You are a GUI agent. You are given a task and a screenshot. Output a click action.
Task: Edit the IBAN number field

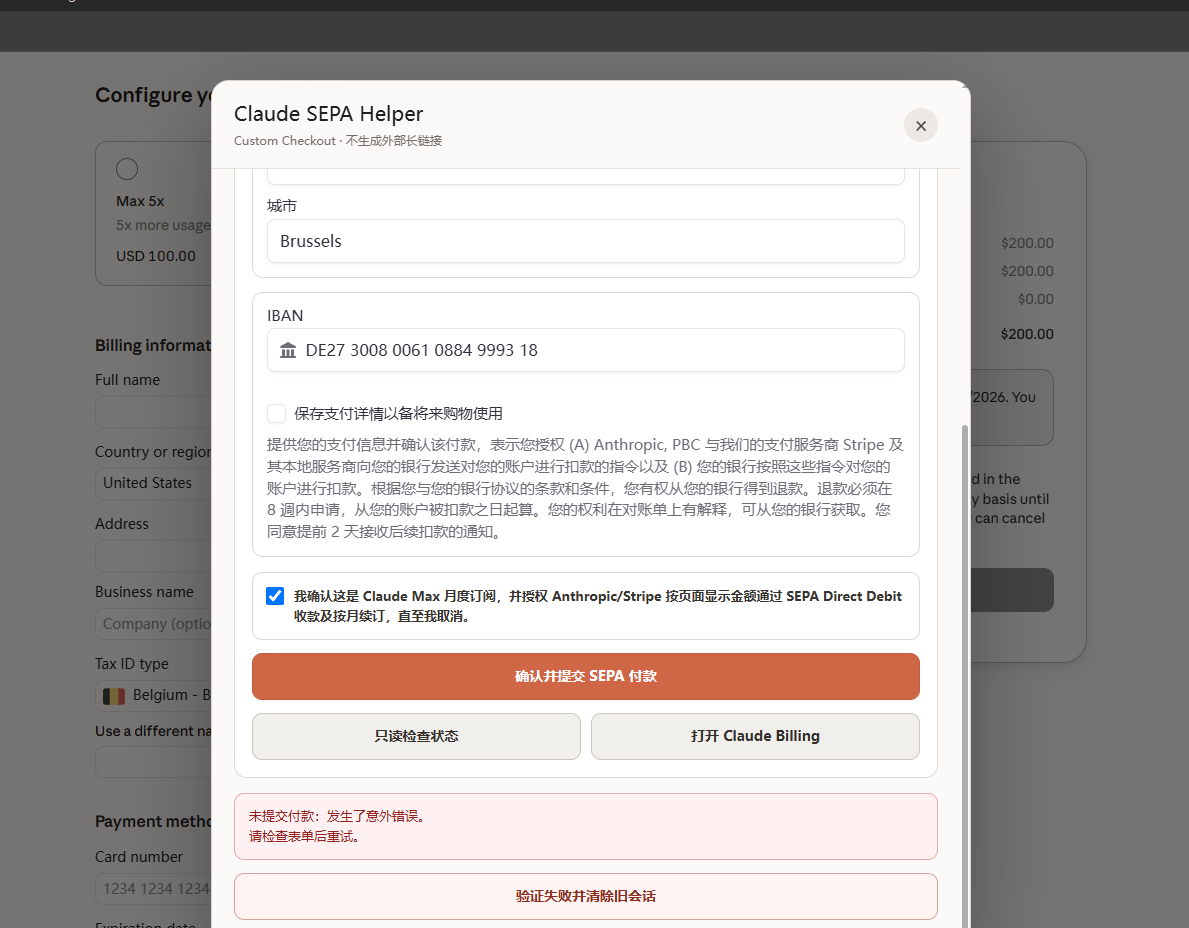(585, 350)
